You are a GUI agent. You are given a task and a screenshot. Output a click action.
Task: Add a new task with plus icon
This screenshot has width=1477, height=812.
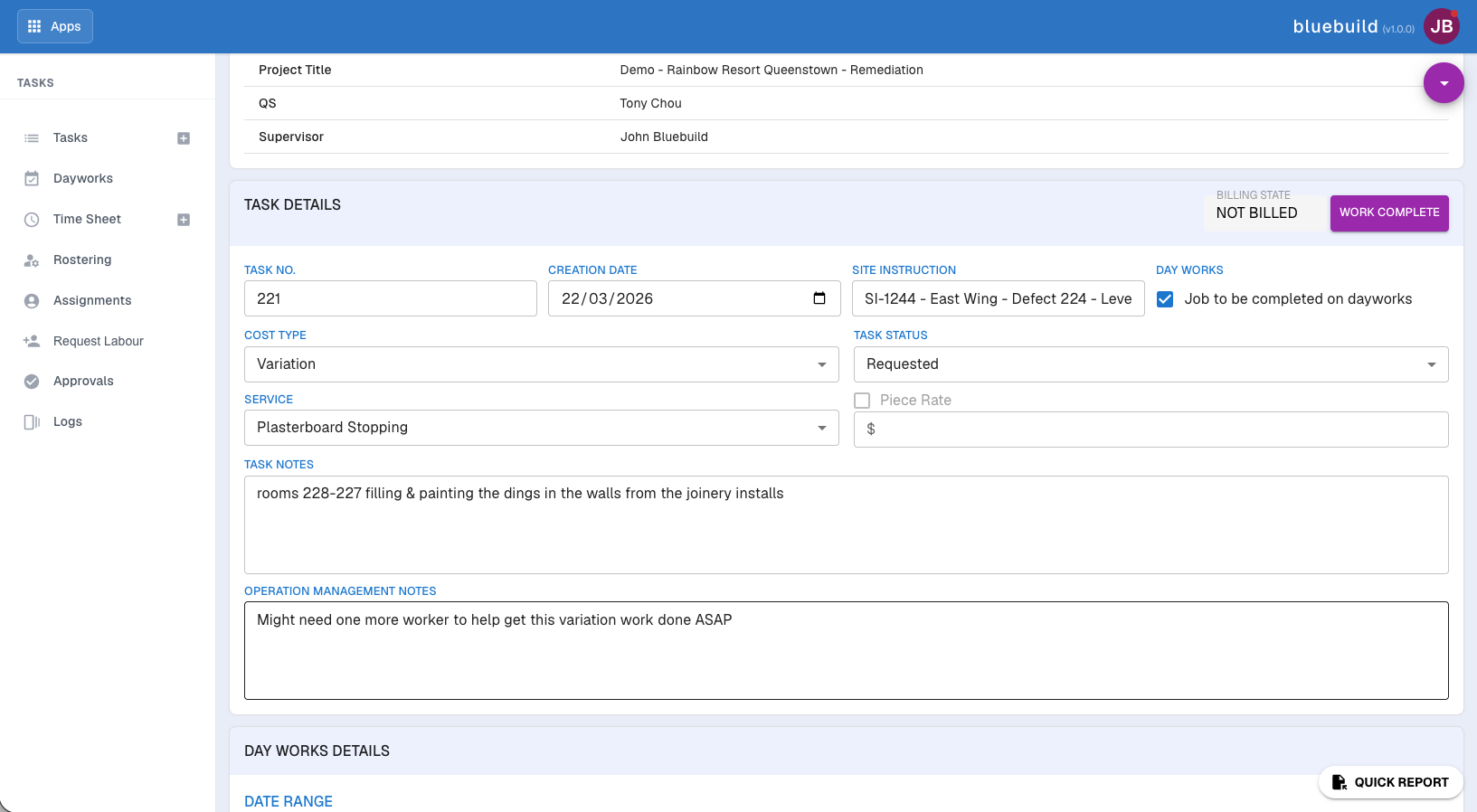click(x=184, y=138)
